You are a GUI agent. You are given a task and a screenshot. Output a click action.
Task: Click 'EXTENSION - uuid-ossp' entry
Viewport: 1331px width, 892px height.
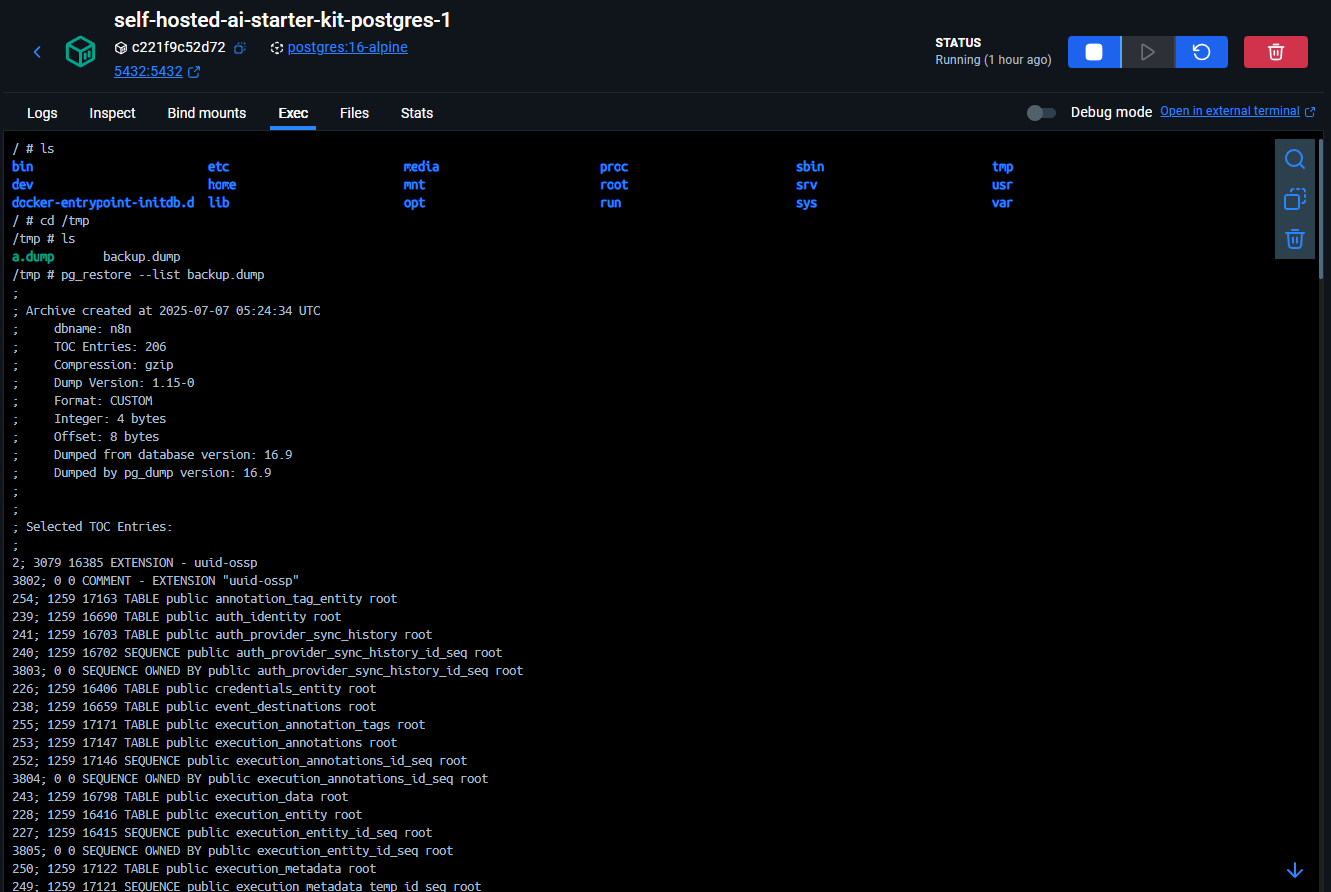coord(135,563)
